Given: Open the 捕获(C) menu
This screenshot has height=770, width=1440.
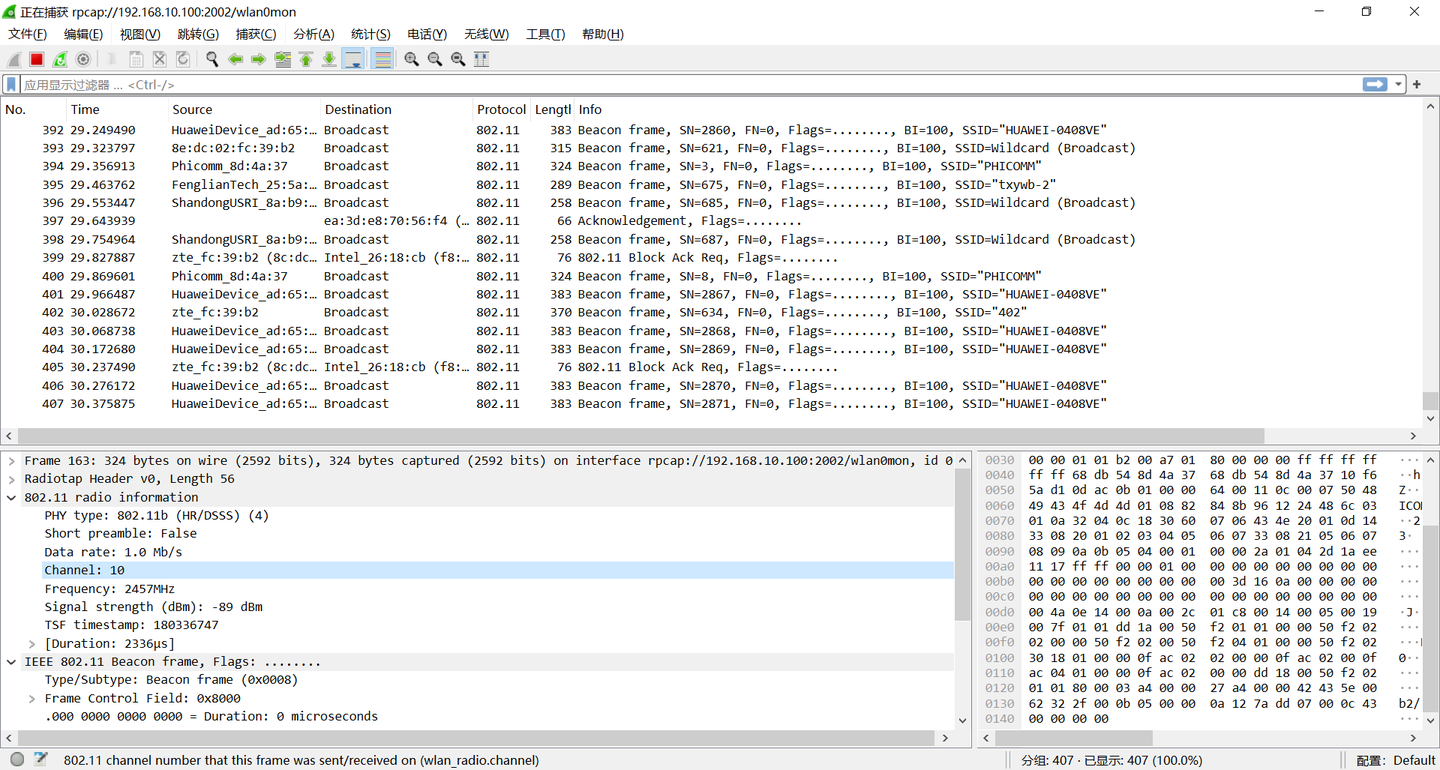Looking at the screenshot, I should (255, 34).
